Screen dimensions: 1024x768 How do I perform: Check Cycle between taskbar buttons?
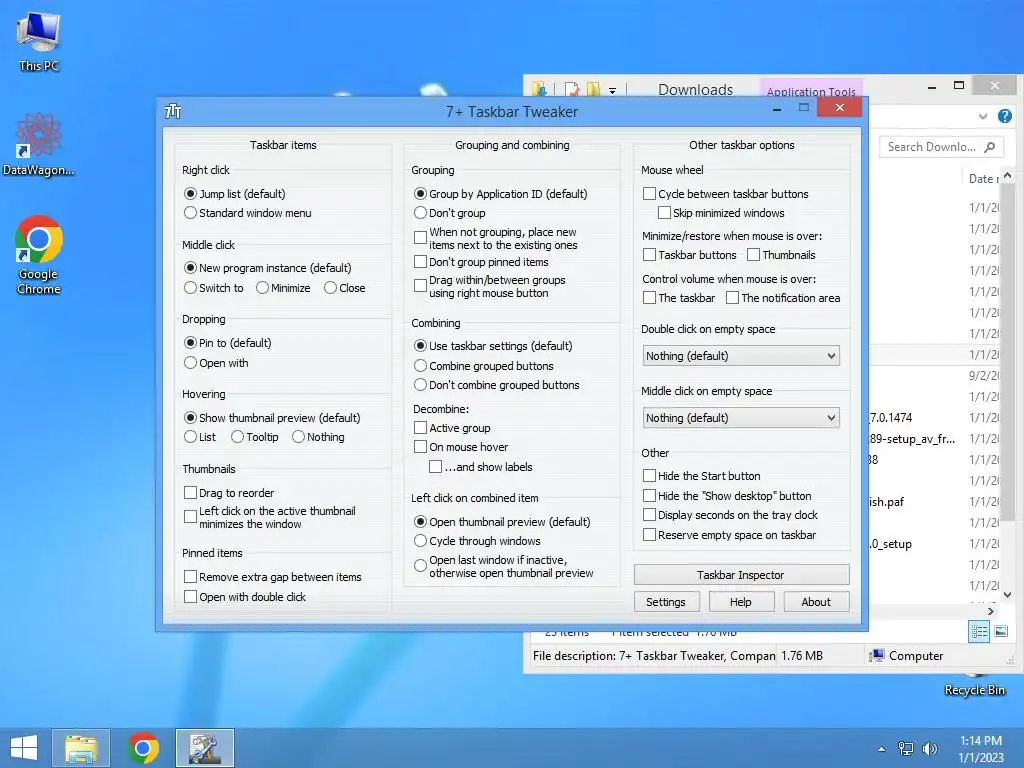pyautogui.click(x=726, y=194)
